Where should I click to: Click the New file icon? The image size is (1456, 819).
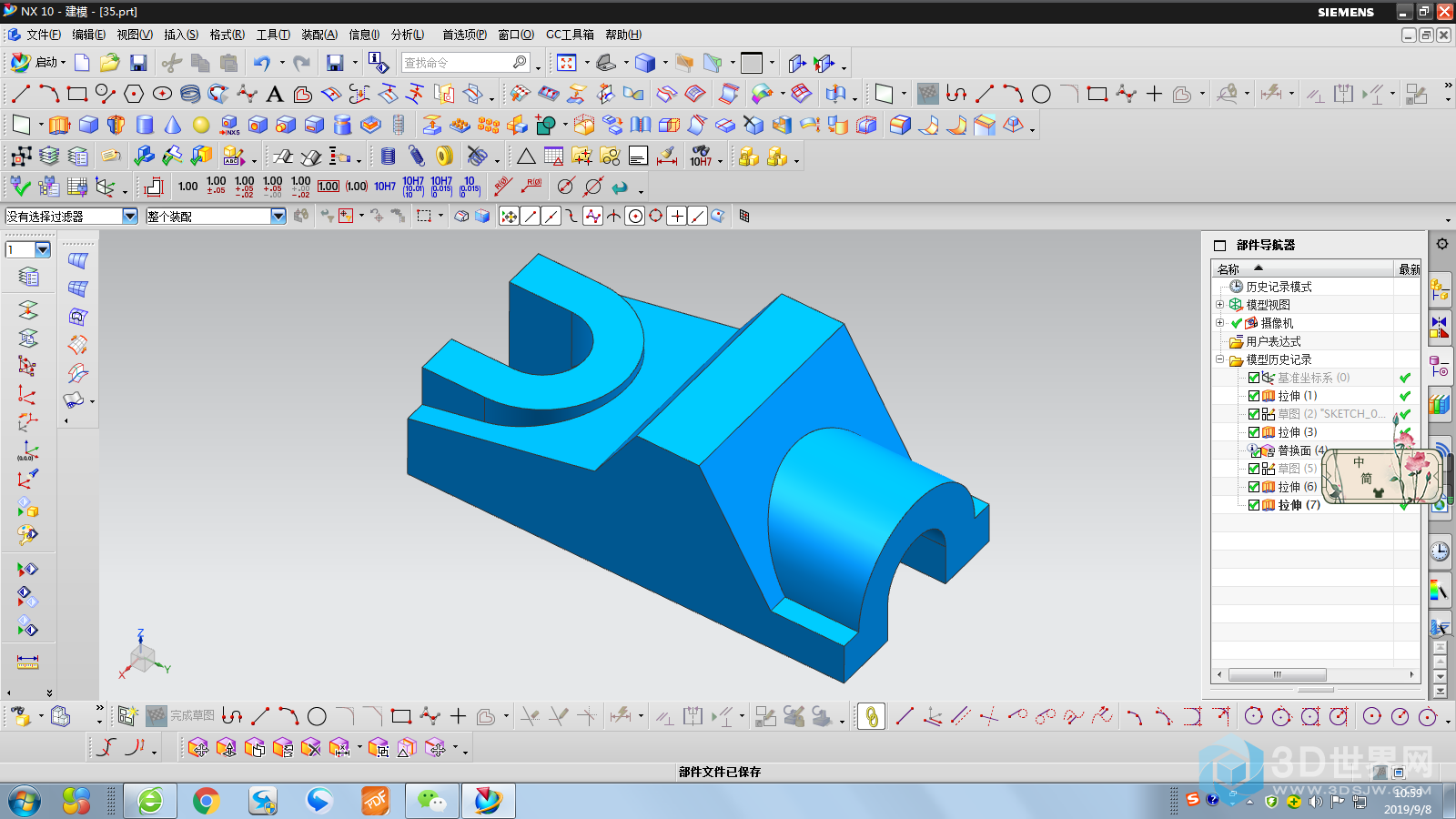(82, 63)
